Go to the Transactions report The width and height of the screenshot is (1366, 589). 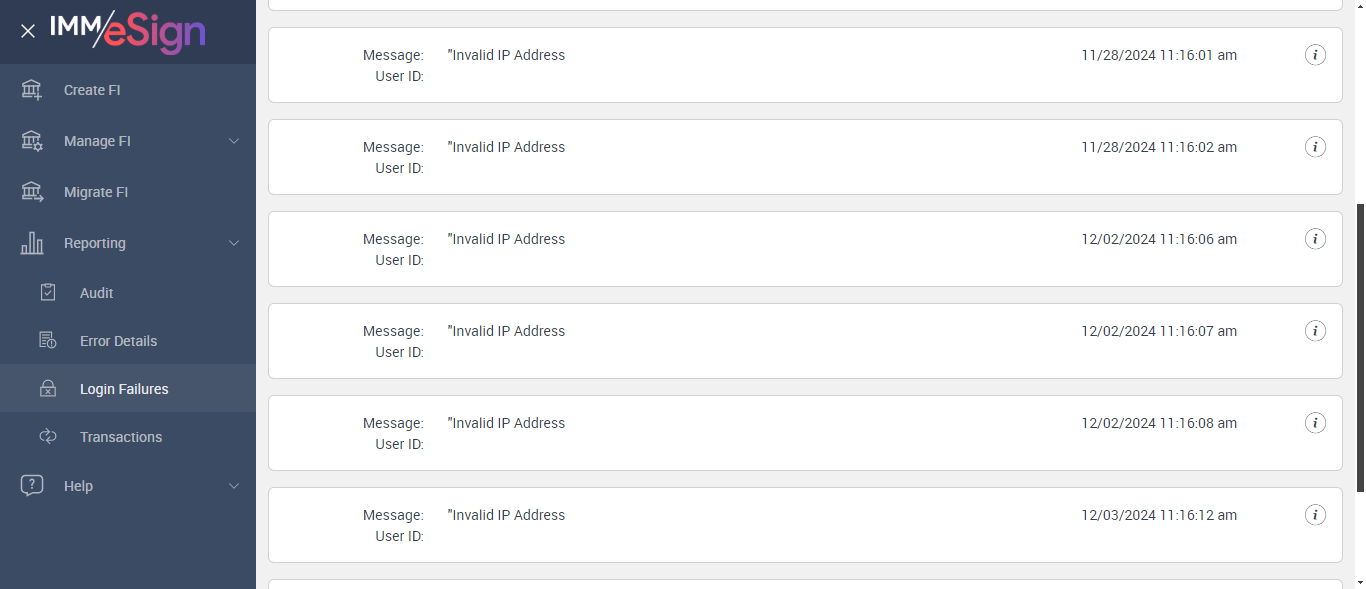tap(121, 437)
